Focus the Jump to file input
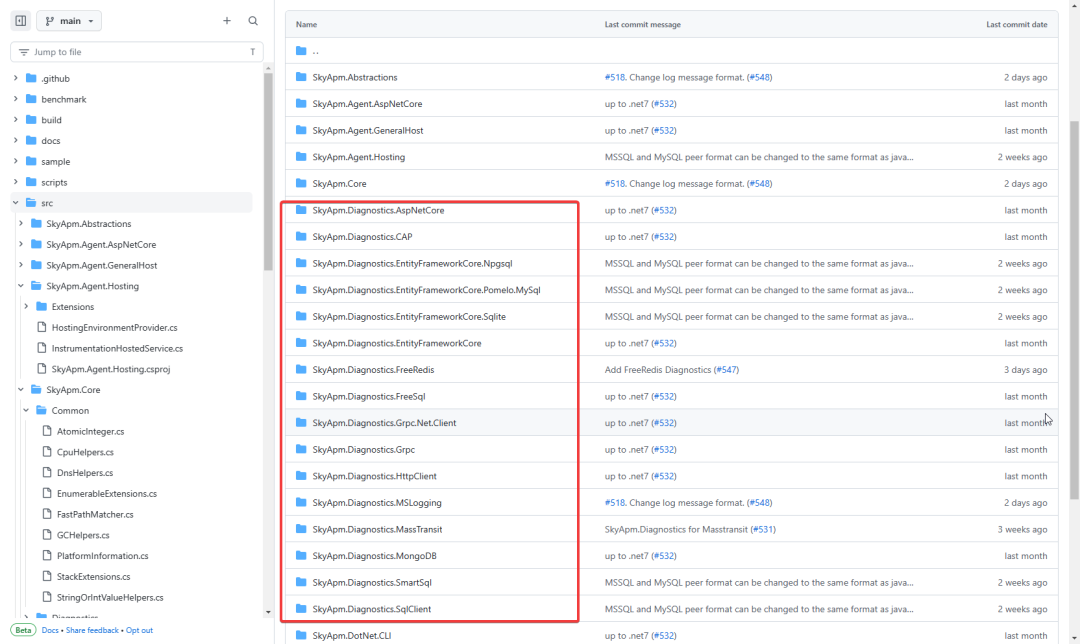The width and height of the screenshot is (1080, 644). (x=136, y=52)
